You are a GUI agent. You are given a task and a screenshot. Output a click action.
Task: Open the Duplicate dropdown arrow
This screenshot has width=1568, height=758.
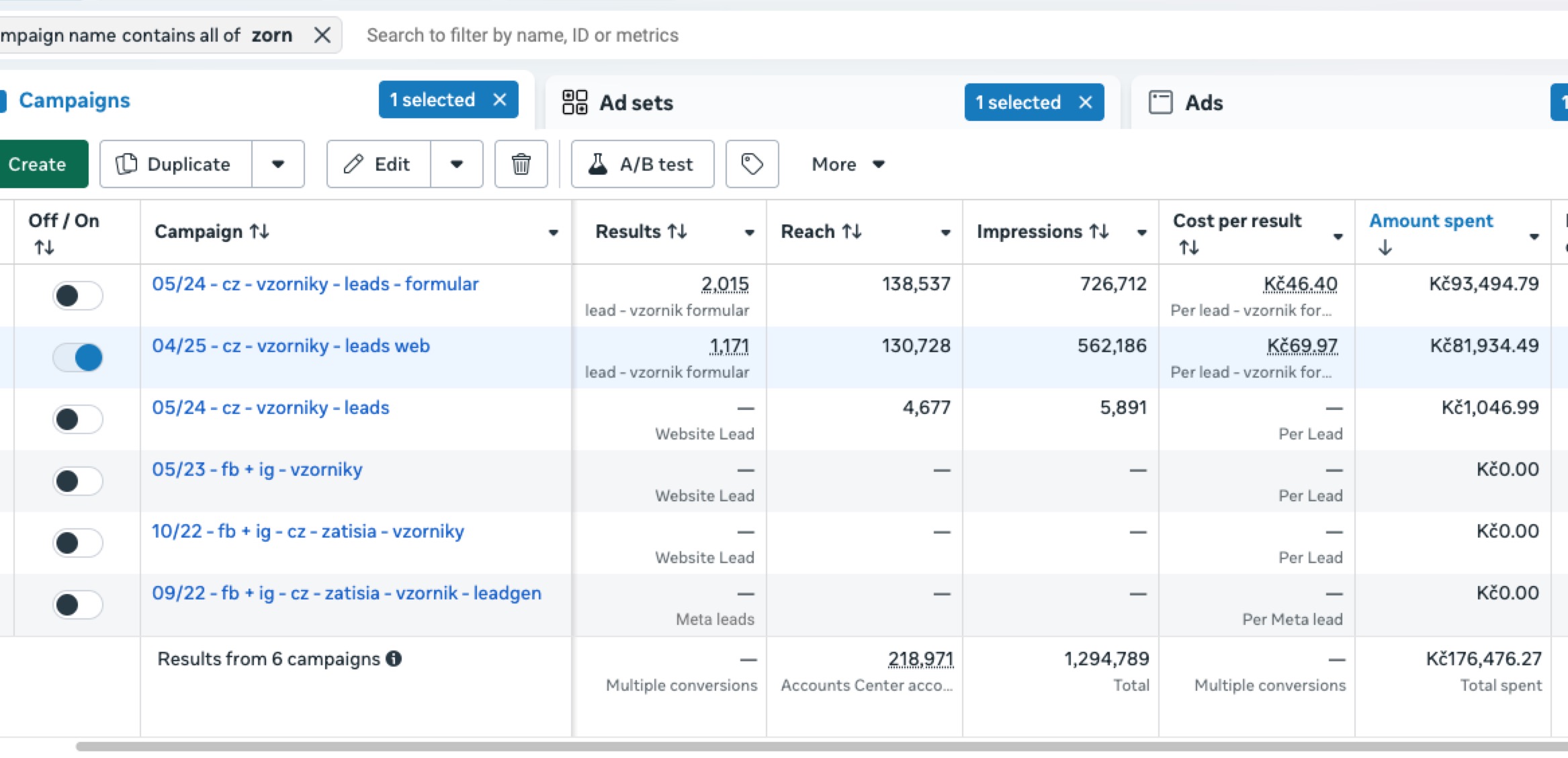pos(278,164)
